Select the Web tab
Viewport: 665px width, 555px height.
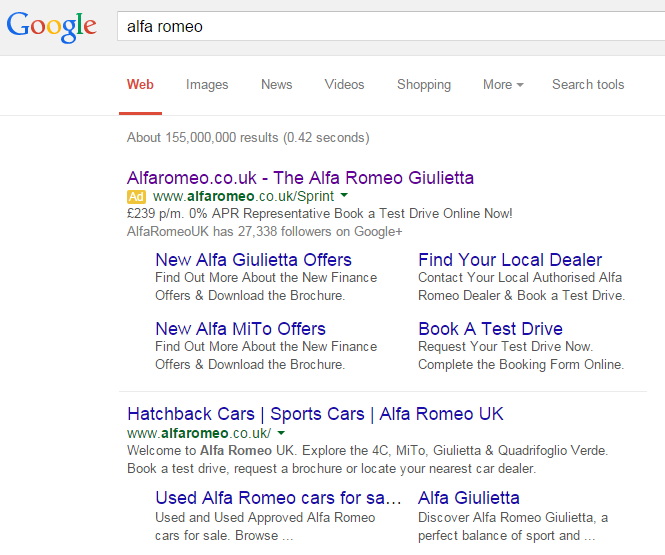click(x=140, y=84)
